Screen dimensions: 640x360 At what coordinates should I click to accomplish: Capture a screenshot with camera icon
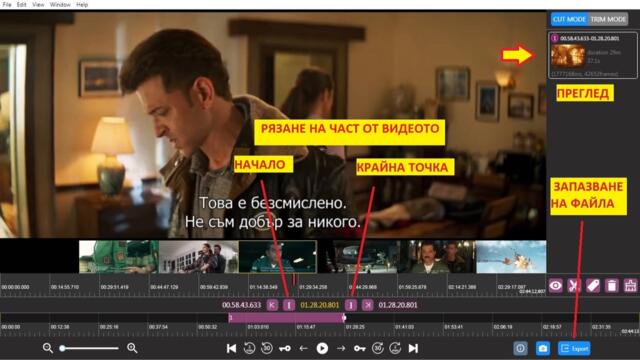point(543,348)
